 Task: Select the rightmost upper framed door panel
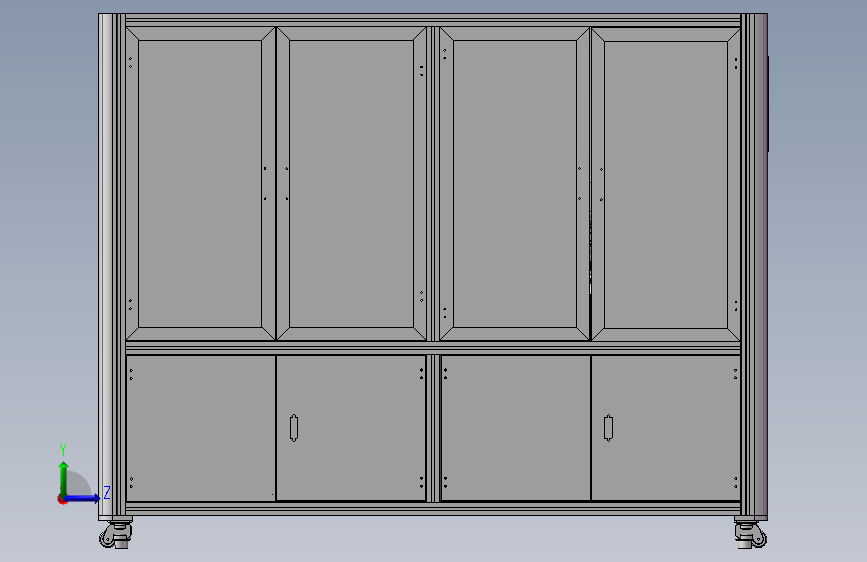coord(666,184)
